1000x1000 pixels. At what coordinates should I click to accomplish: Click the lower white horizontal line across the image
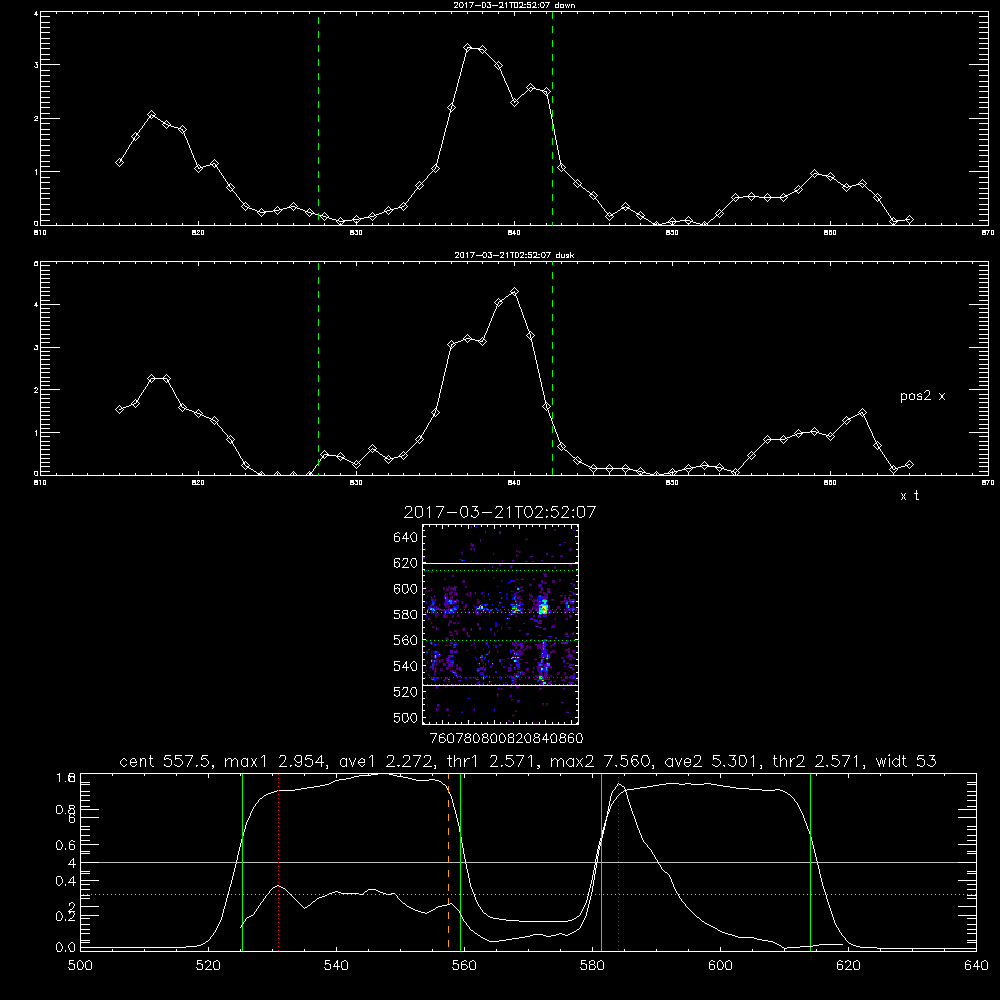coord(500,685)
